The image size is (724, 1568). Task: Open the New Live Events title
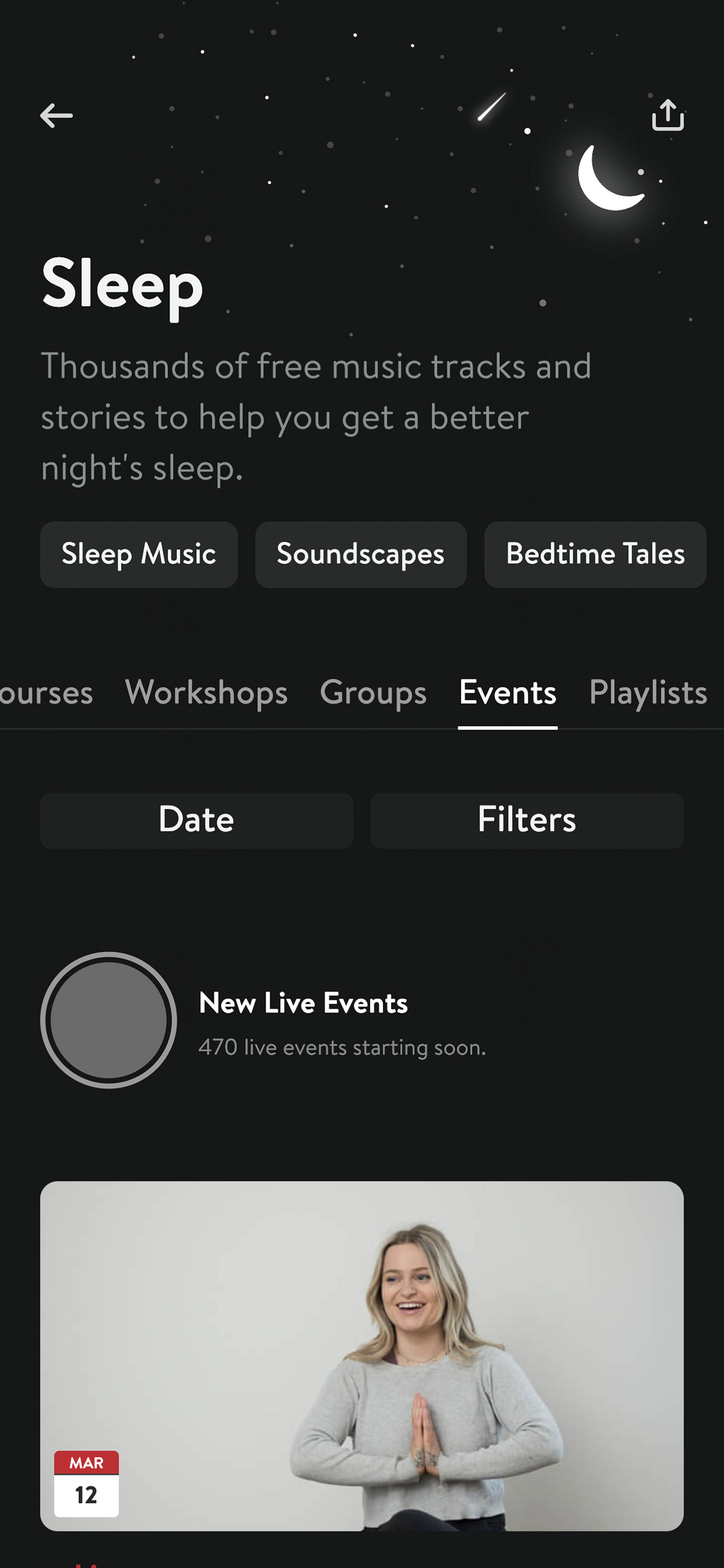tap(303, 1002)
